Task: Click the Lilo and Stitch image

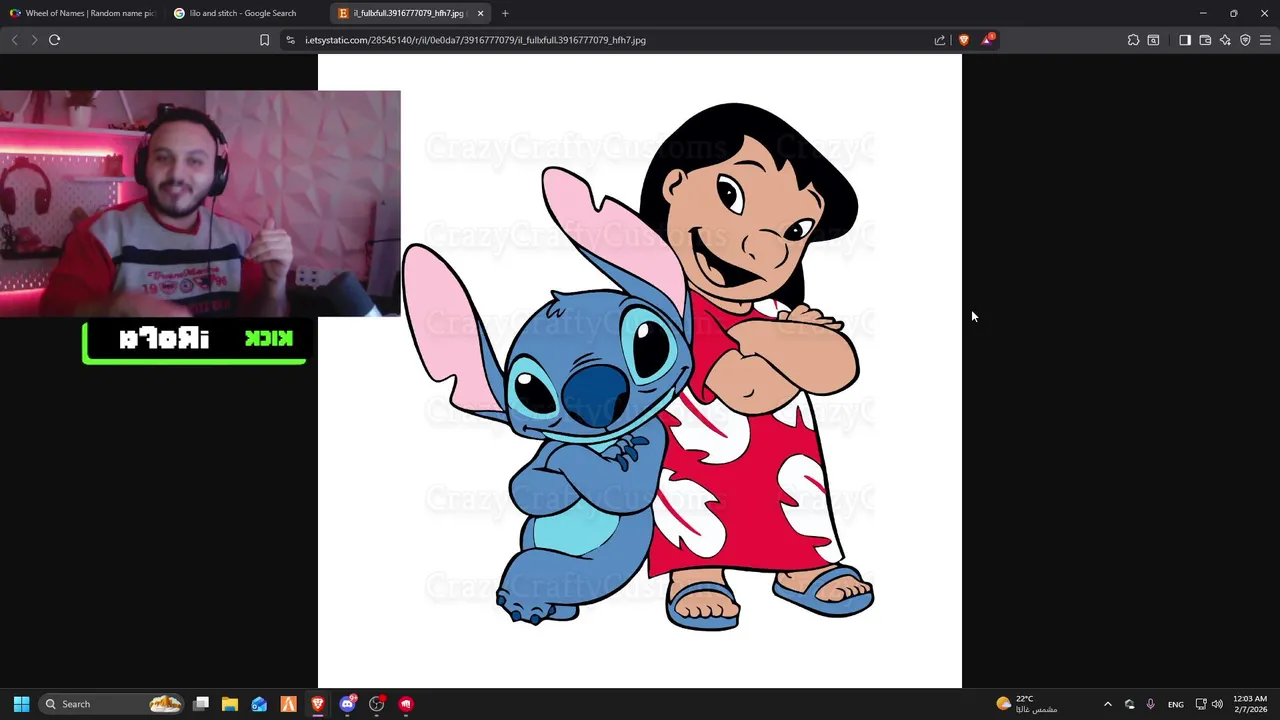Action: pyautogui.click(x=640, y=371)
